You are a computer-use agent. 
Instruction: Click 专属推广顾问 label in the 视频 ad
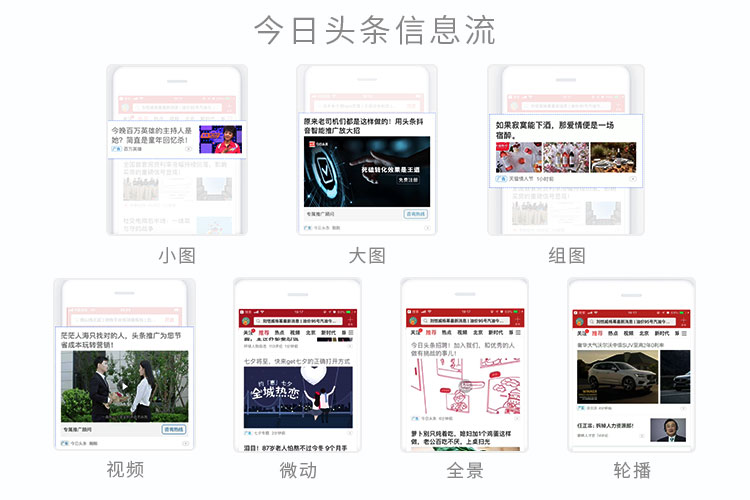click(78, 429)
